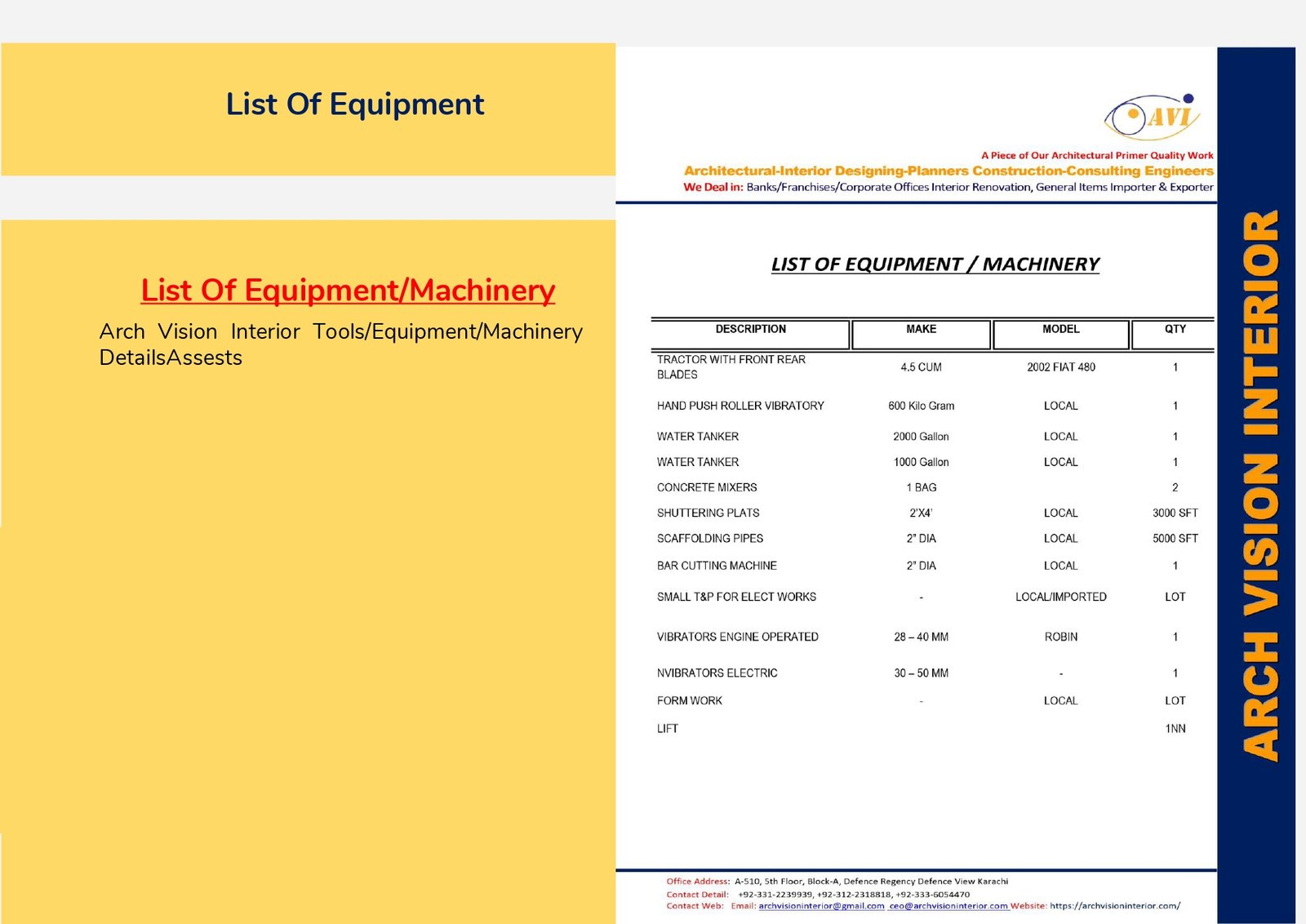This screenshot has height=924, width=1306.
Task: Open the https://archvisioninterior.com/ website link
Action: click(1115, 906)
